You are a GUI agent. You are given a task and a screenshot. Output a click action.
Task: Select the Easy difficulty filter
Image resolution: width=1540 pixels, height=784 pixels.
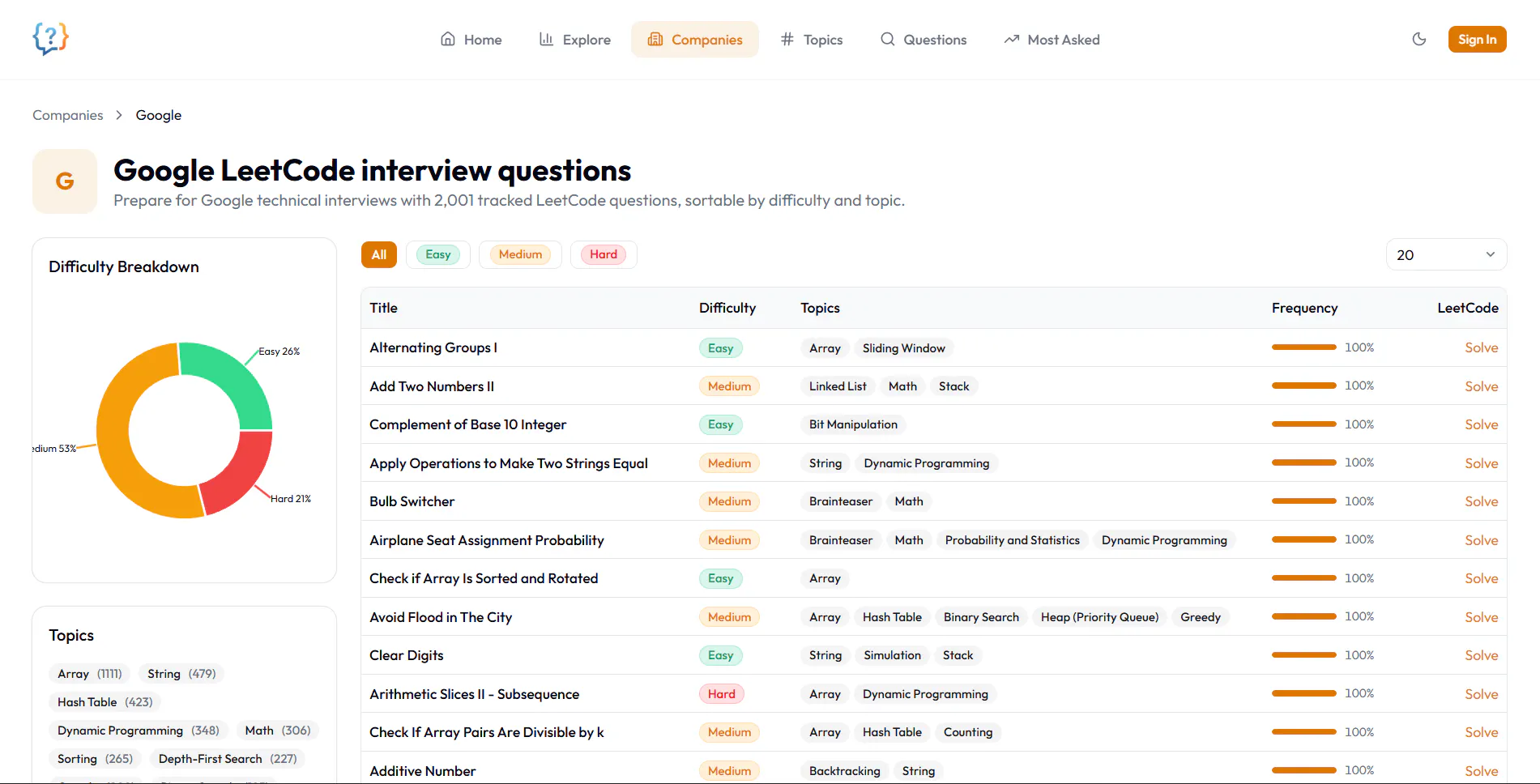[437, 254]
